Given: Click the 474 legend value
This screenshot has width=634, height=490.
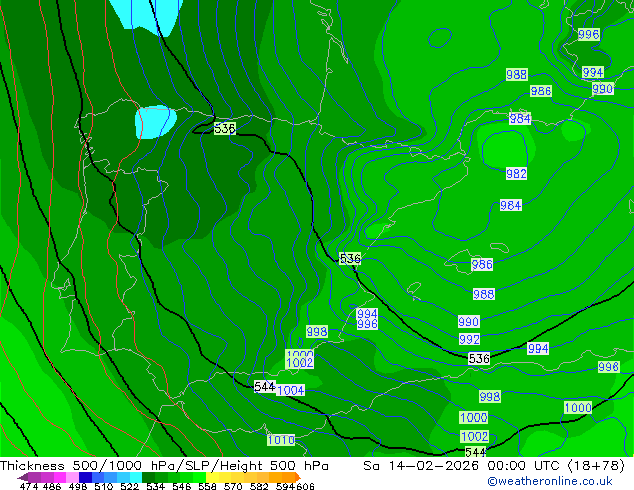Looking at the screenshot, I should [x=29, y=486].
